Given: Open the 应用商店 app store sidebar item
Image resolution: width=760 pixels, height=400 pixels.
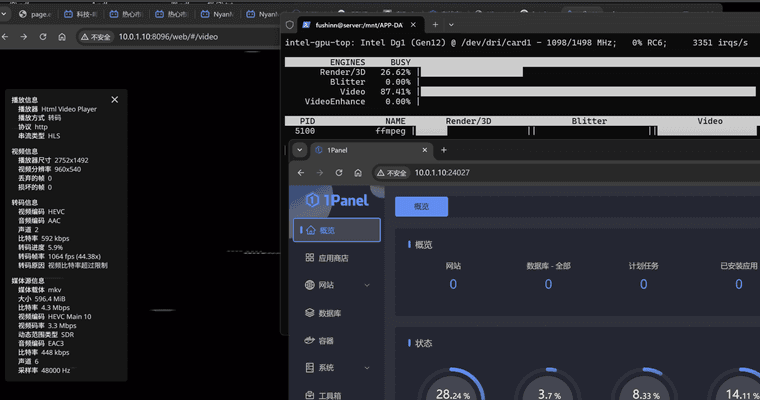Looking at the screenshot, I should 335,258.
